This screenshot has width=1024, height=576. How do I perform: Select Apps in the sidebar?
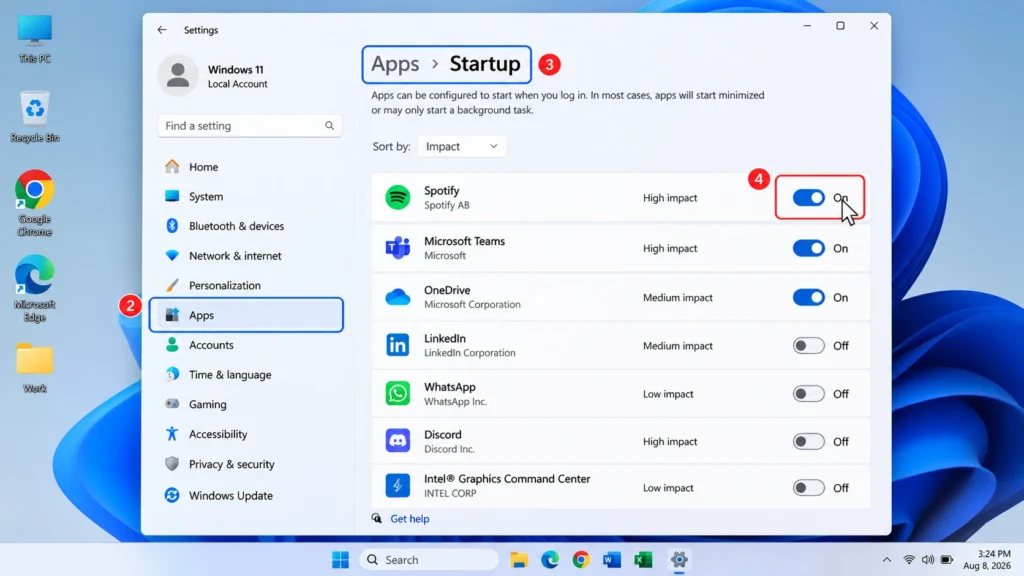click(246, 315)
